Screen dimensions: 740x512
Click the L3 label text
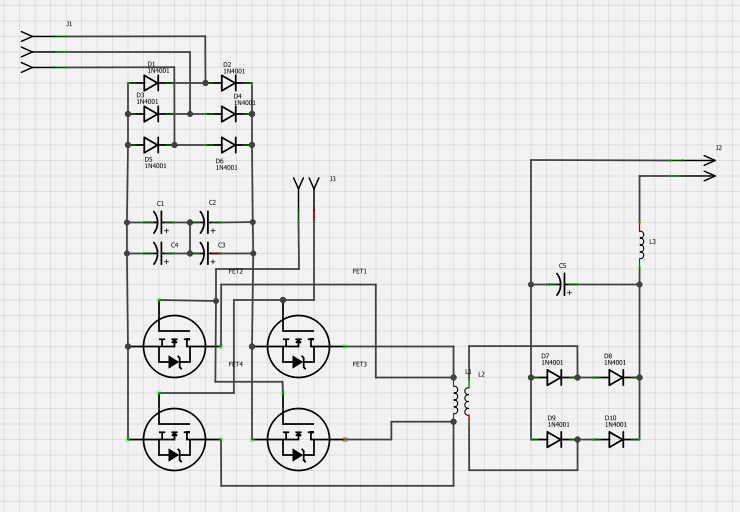[652, 242]
